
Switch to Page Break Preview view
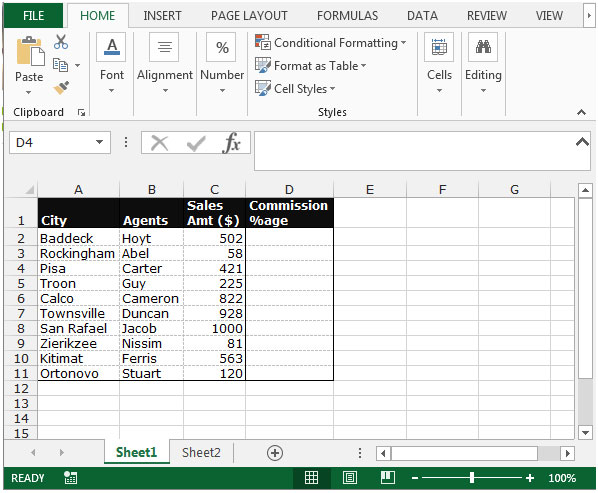click(x=387, y=478)
